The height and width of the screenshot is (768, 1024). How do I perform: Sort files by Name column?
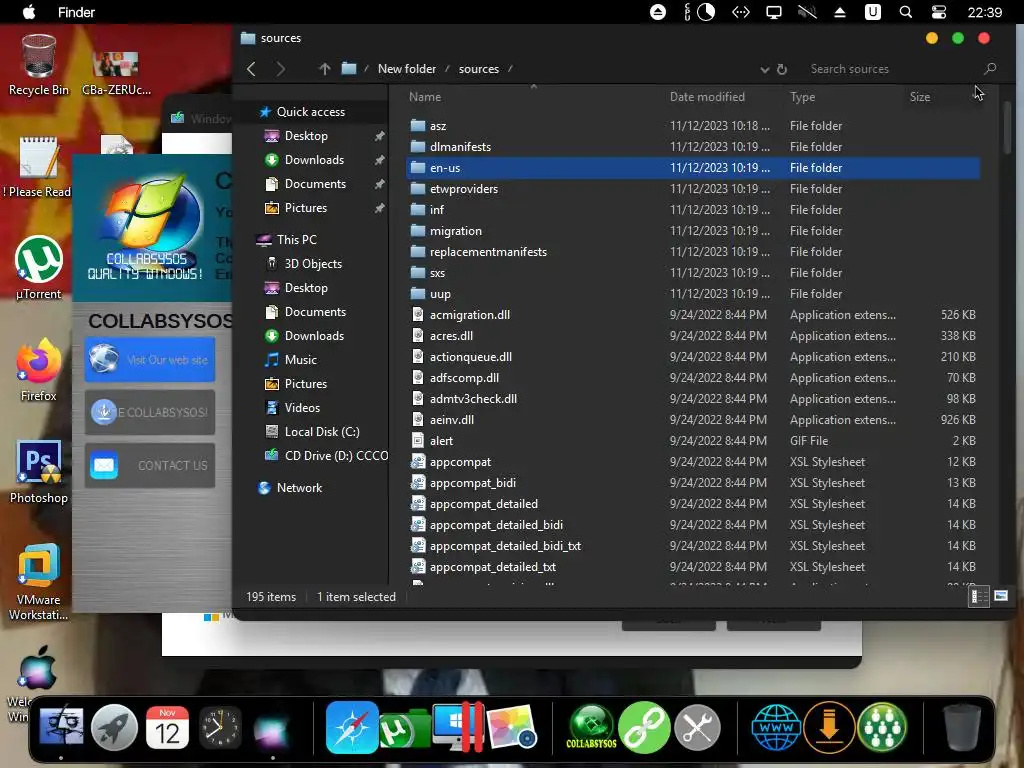(x=425, y=97)
